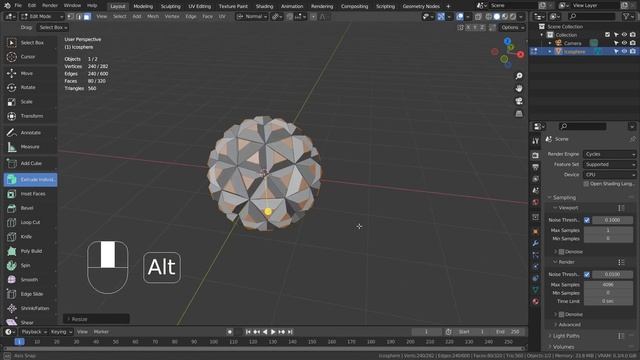Activate the Cursor tool
The image size is (640, 360).
(x=31, y=57)
